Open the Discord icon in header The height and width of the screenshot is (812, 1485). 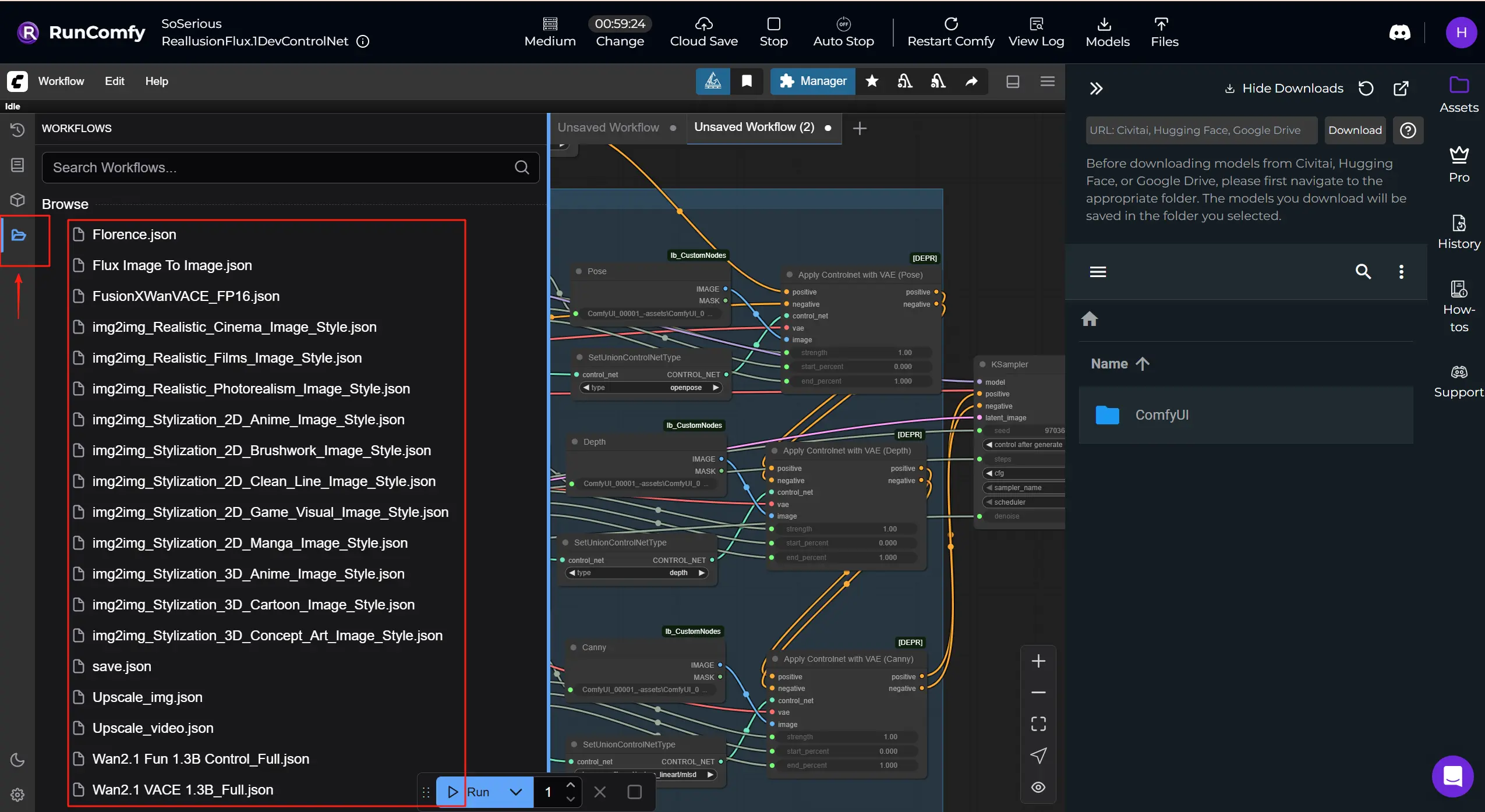point(1399,32)
